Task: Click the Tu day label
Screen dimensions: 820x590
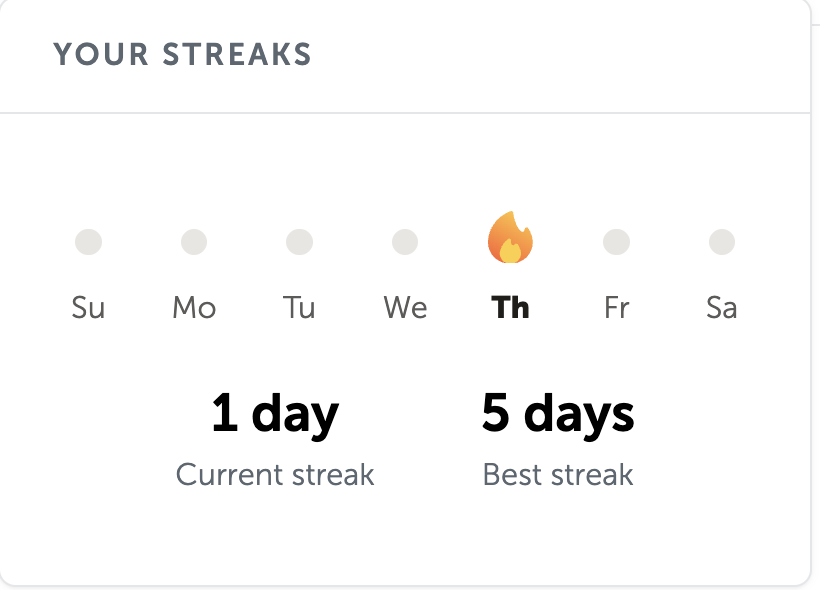Action: coord(299,307)
